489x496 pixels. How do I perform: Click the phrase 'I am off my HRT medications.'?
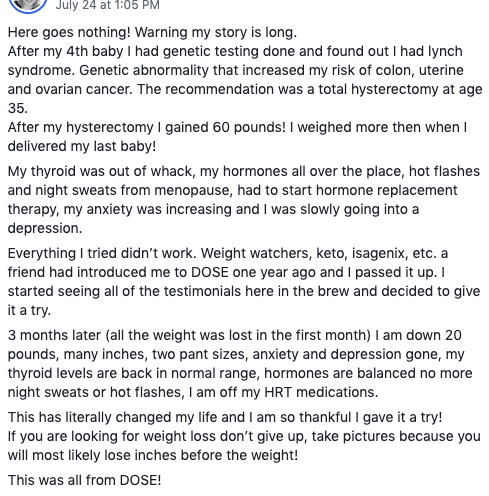tap(283, 392)
